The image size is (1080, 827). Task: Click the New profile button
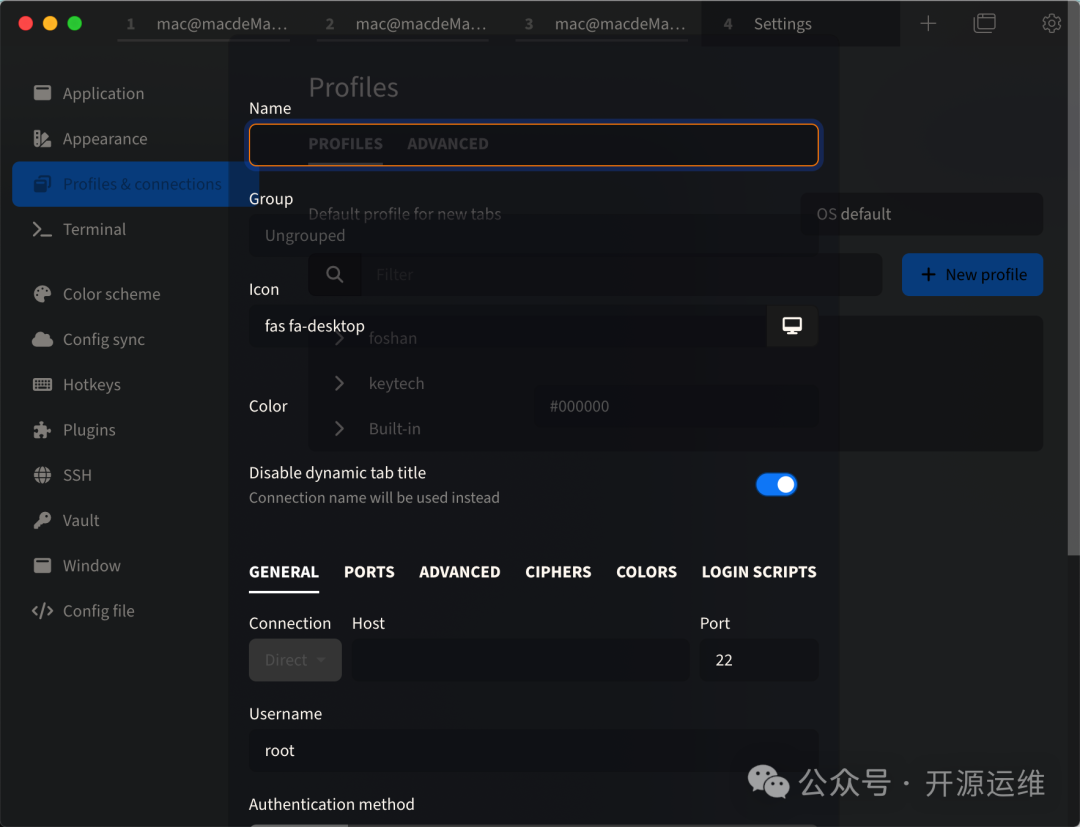[x=972, y=274]
